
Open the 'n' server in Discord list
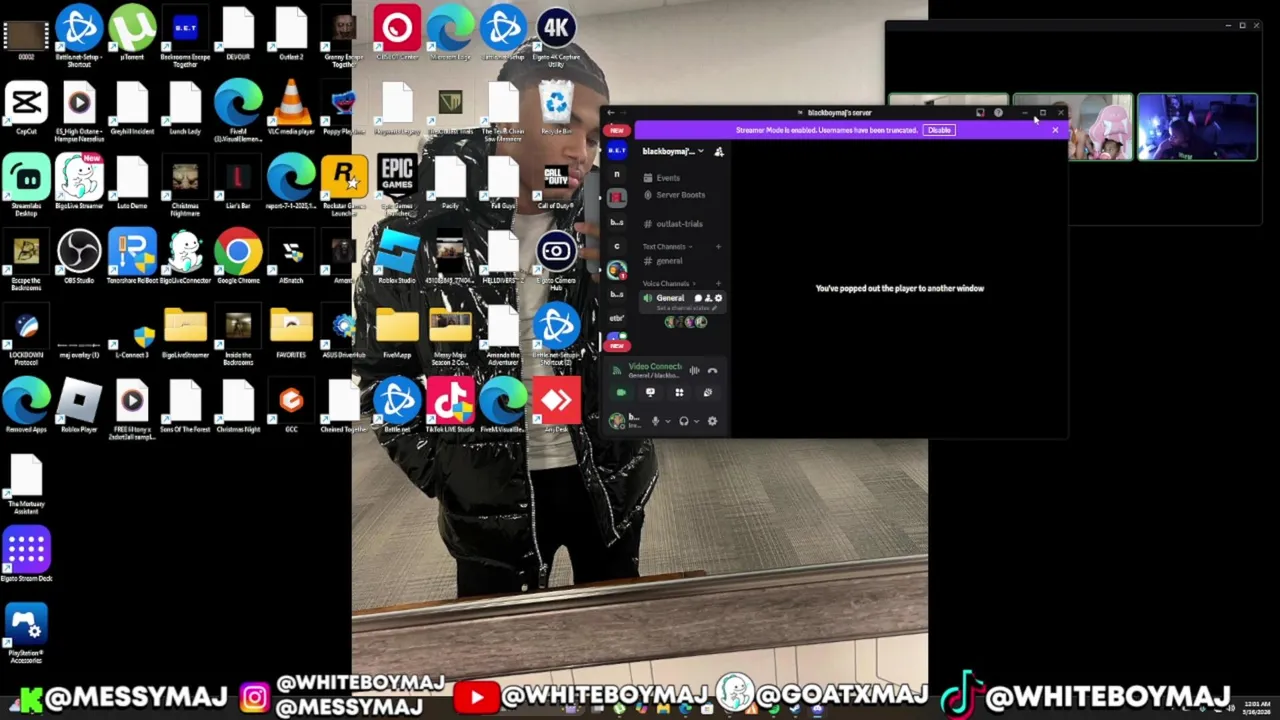[x=617, y=174]
